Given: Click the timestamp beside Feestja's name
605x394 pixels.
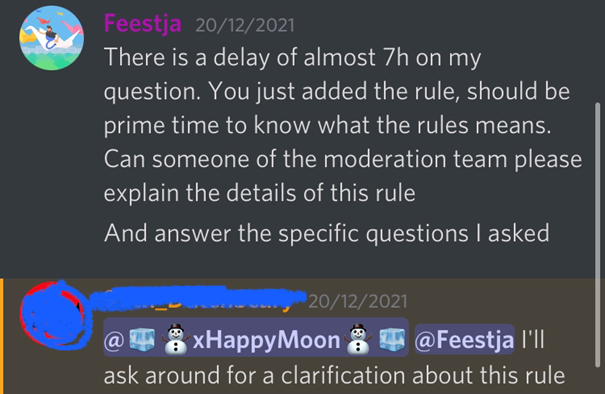Looking at the screenshot, I should tap(245, 26).
